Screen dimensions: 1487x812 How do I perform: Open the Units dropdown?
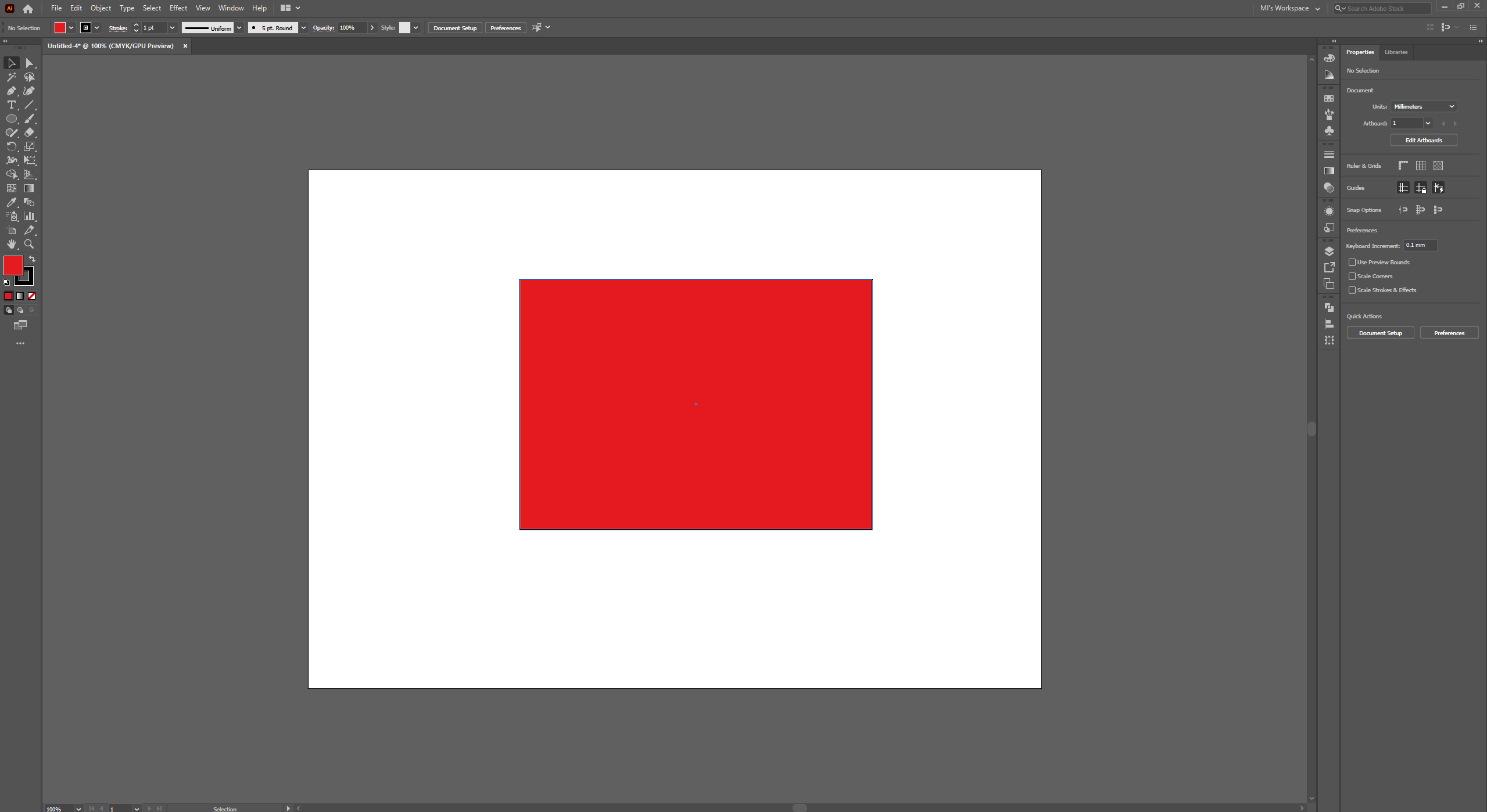point(1423,107)
